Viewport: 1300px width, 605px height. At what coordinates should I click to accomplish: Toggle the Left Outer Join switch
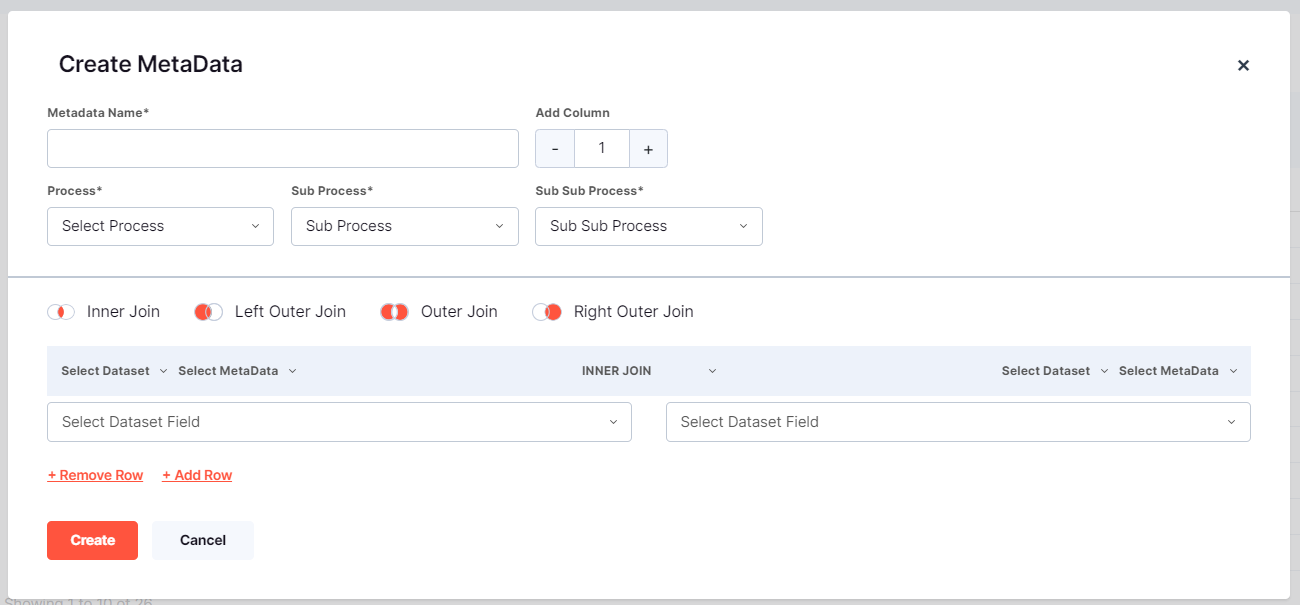point(208,311)
